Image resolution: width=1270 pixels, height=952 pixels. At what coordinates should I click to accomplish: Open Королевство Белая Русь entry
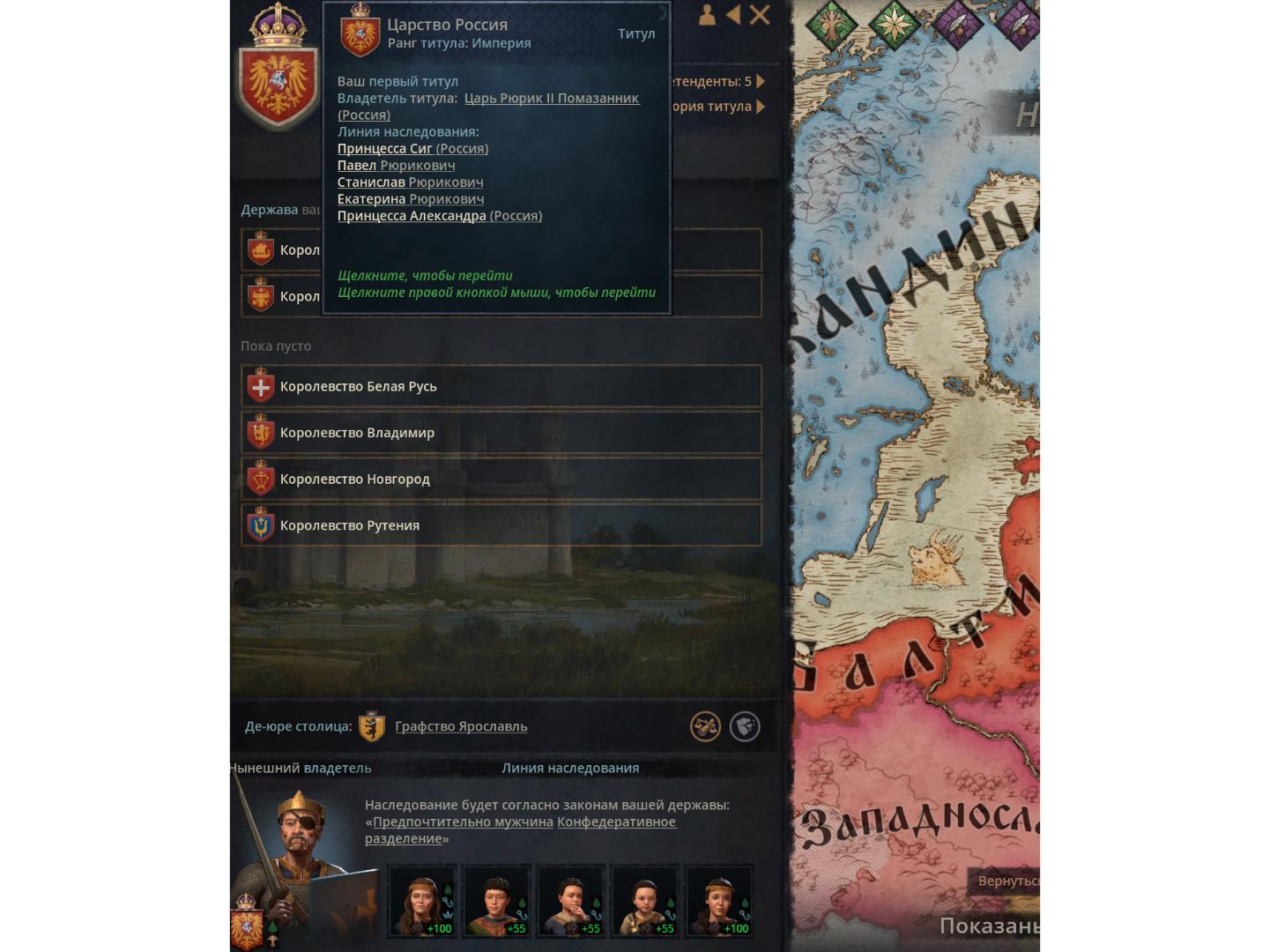coord(501,386)
